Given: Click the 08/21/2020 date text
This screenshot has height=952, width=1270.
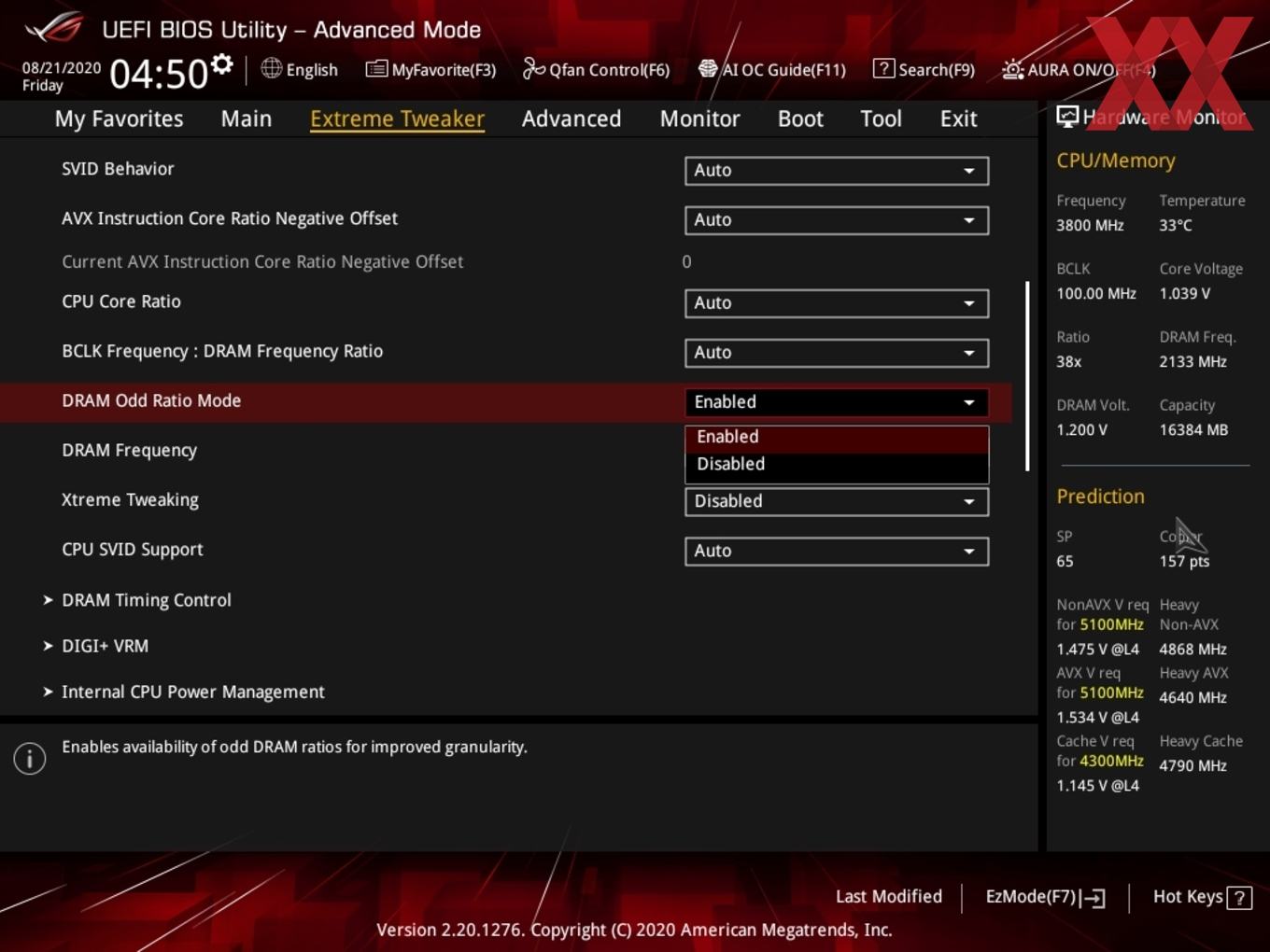Looking at the screenshot, I should [x=62, y=68].
